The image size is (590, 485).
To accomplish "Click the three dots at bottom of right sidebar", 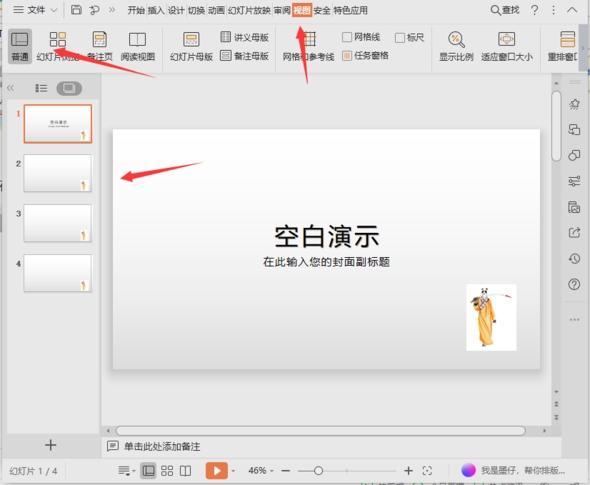I will tap(574, 319).
